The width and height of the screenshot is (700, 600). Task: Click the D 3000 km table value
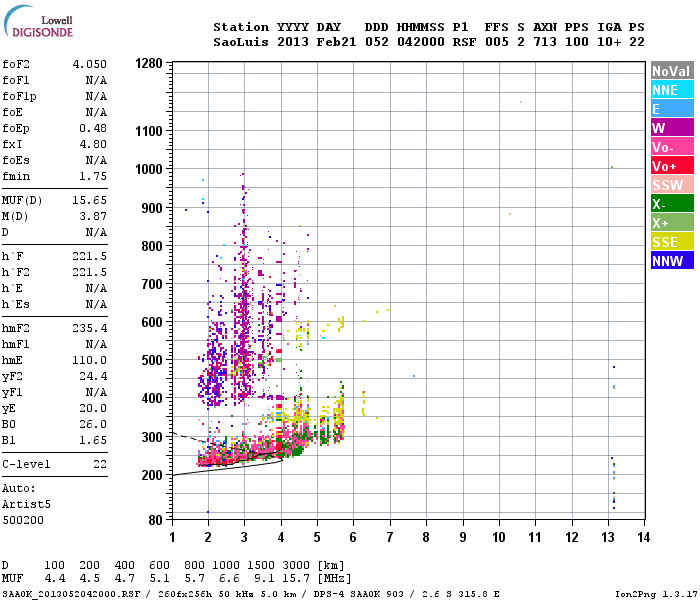coord(296,565)
